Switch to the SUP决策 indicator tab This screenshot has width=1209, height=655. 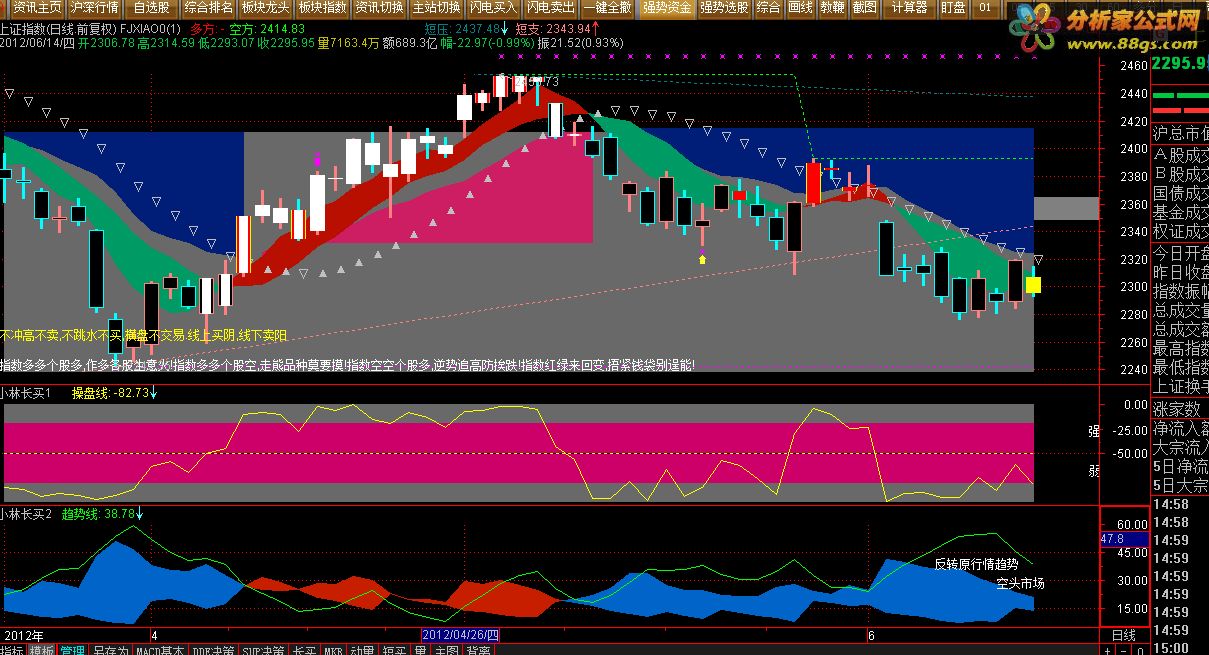coord(265,650)
